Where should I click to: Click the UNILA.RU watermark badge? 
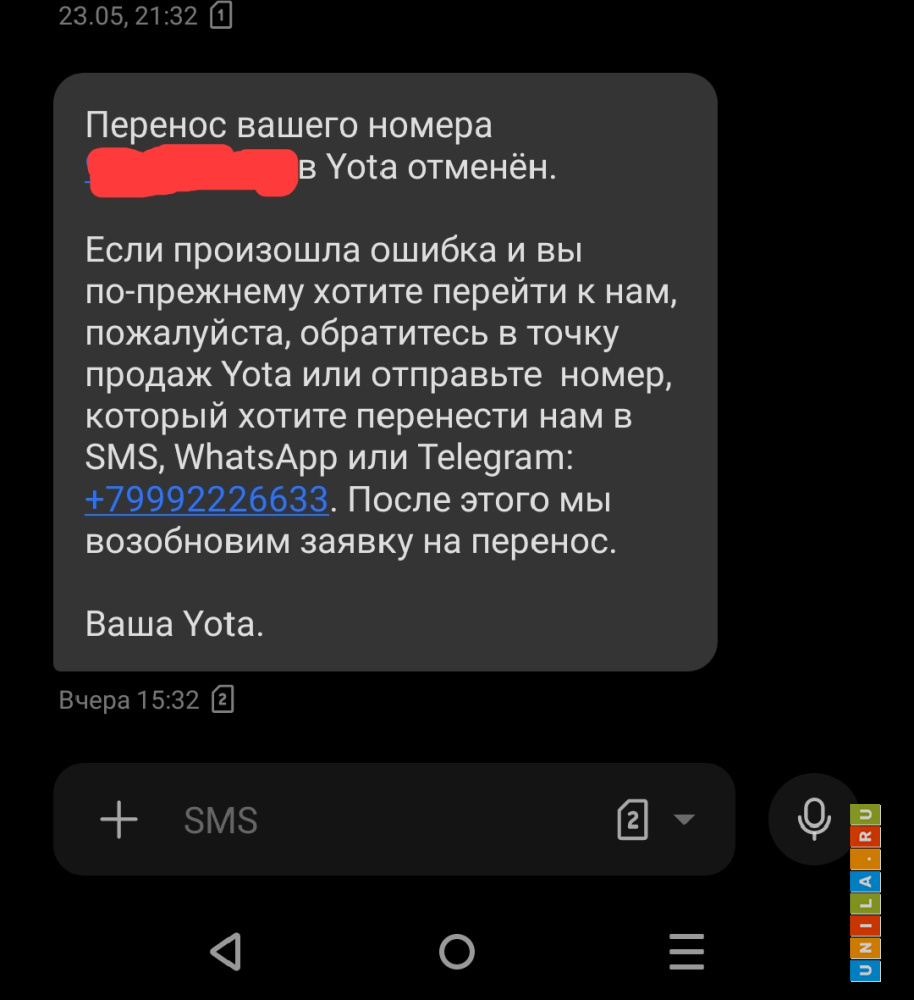pos(865,893)
